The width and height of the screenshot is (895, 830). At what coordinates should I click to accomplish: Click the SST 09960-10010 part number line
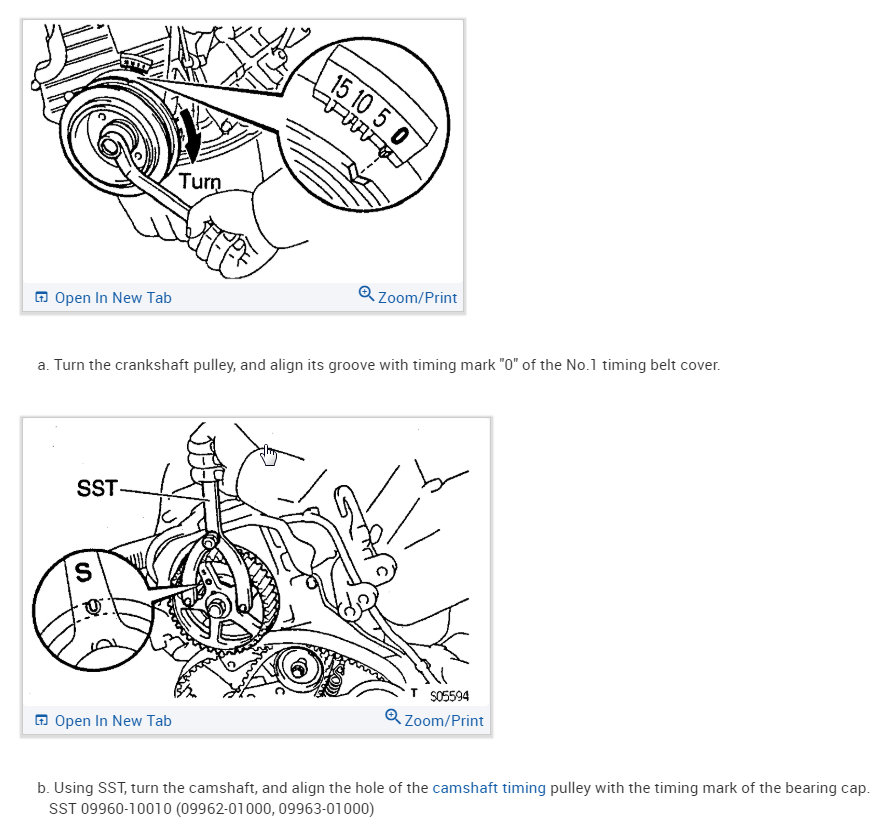211,809
